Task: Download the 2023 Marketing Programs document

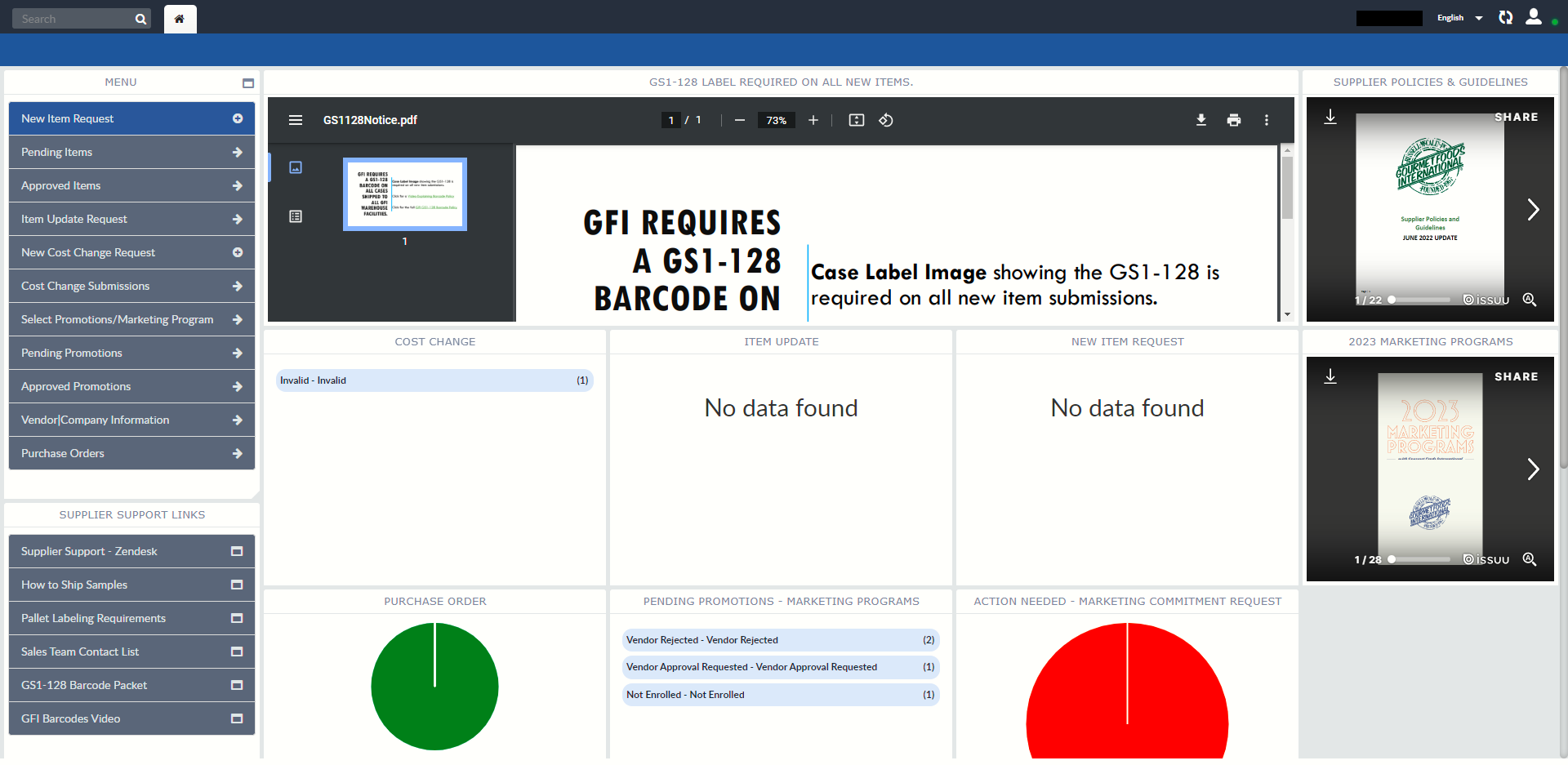Action: pos(1330,376)
